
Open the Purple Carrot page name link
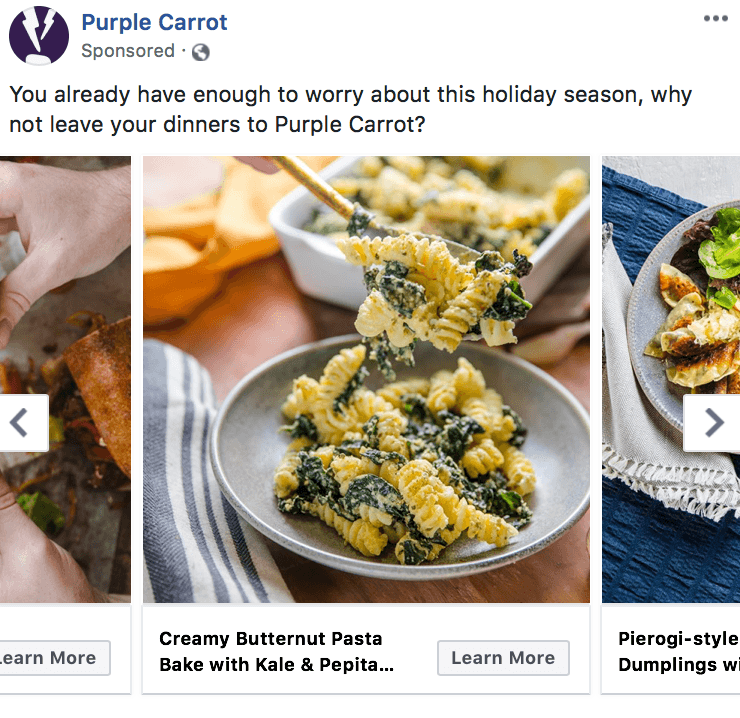click(154, 22)
